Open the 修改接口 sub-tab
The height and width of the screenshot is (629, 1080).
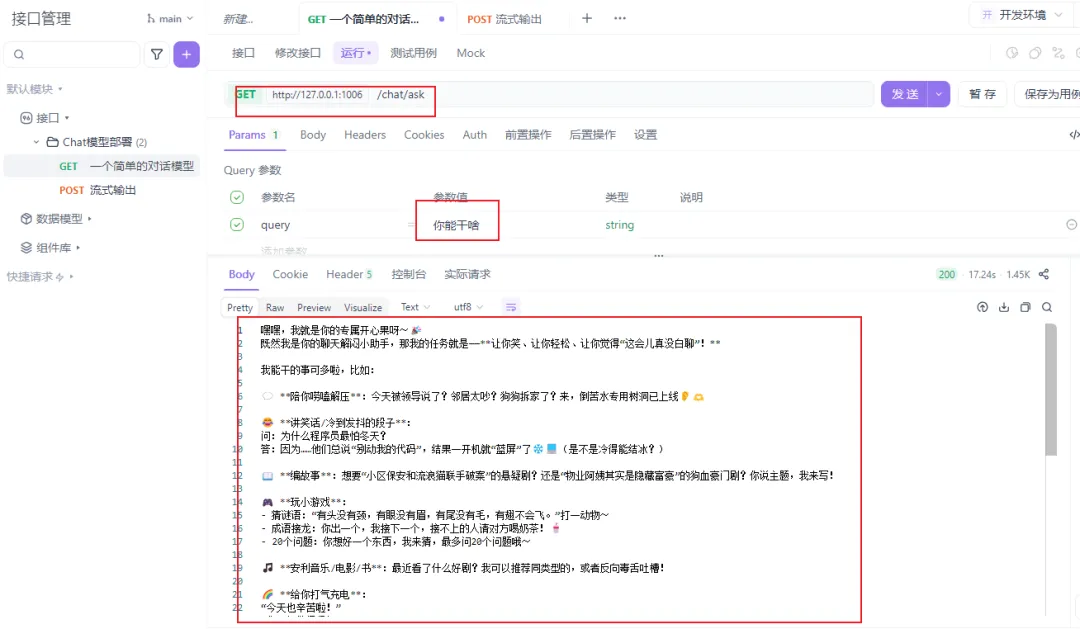click(x=298, y=53)
